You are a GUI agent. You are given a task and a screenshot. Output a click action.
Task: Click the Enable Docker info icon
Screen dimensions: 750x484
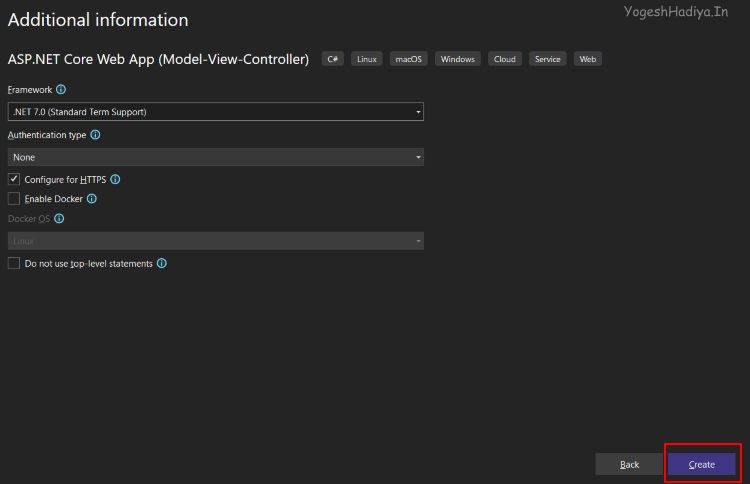(92, 199)
